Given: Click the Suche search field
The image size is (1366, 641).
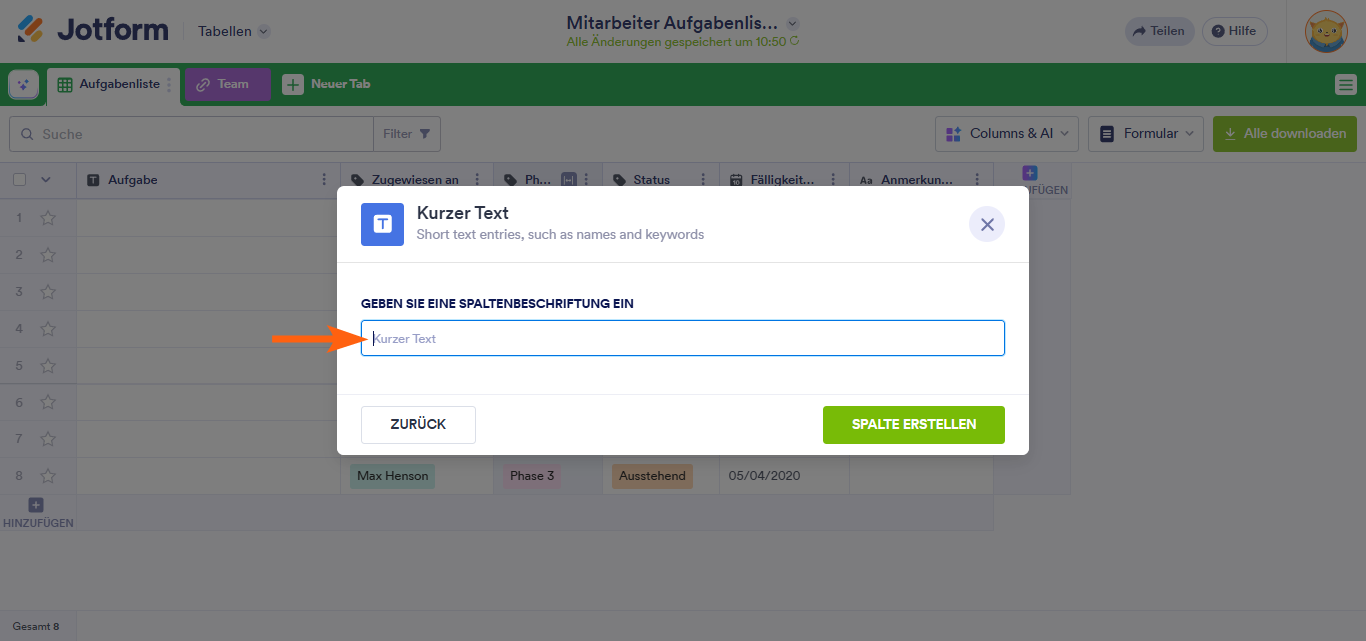Looking at the screenshot, I should pyautogui.click(x=191, y=134).
